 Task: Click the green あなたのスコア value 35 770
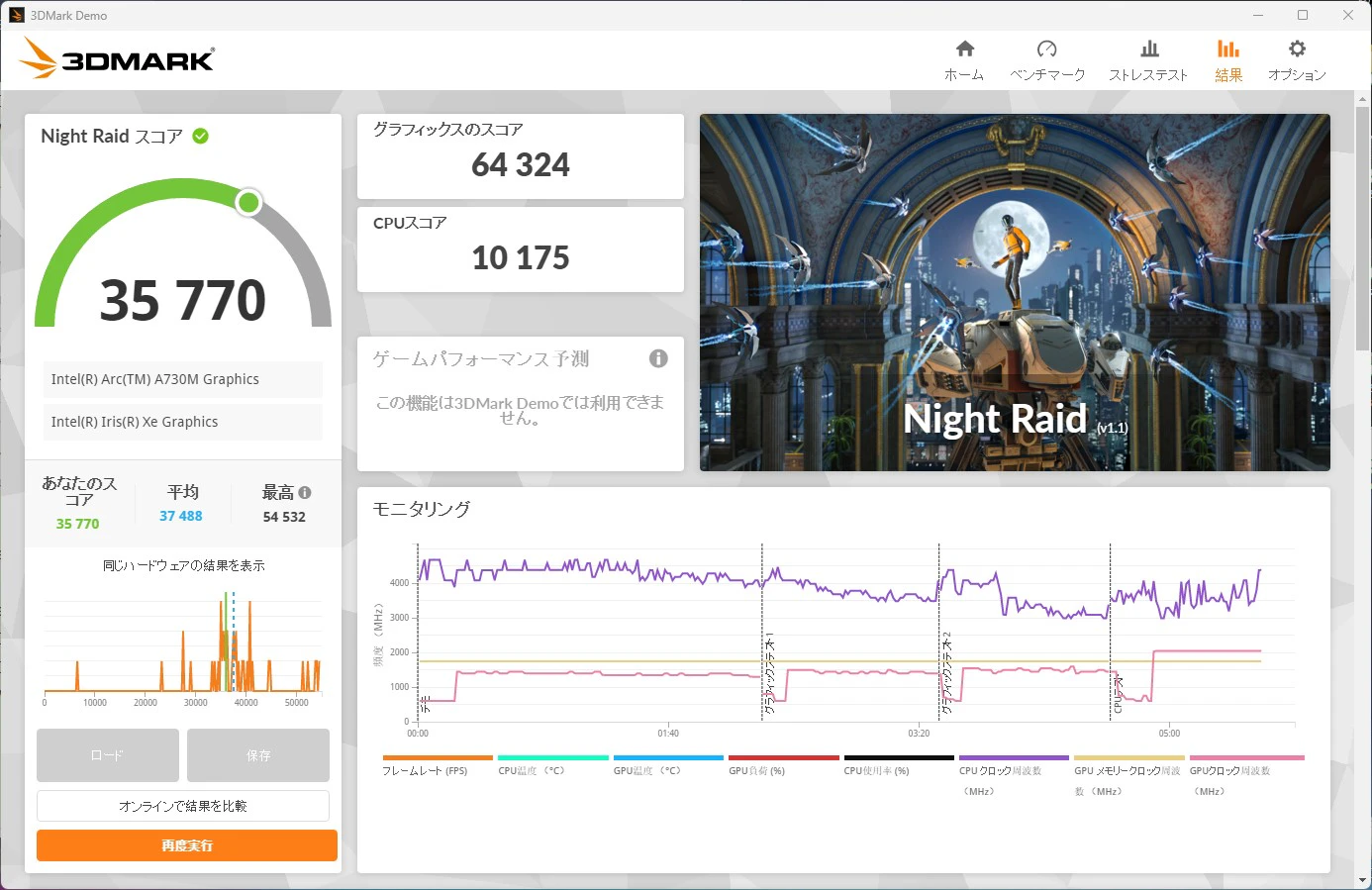77,524
